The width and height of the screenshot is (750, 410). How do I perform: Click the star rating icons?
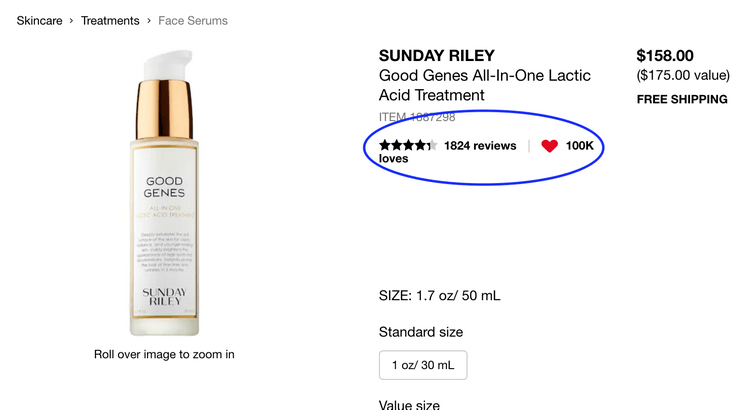(408, 146)
